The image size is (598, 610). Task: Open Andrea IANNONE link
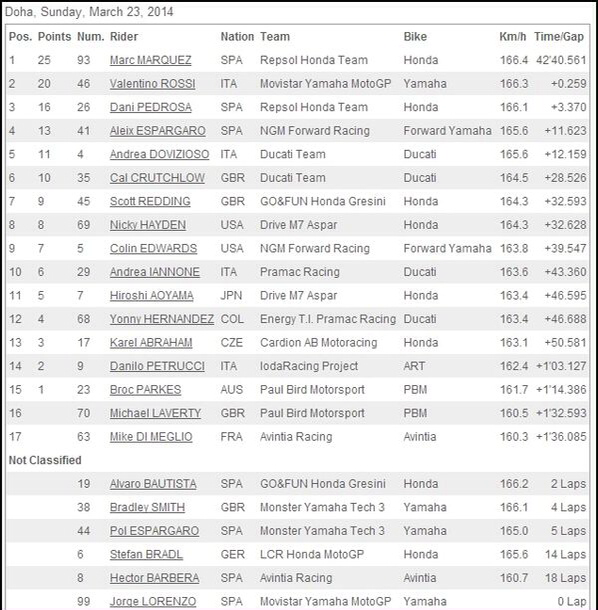click(155, 272)
